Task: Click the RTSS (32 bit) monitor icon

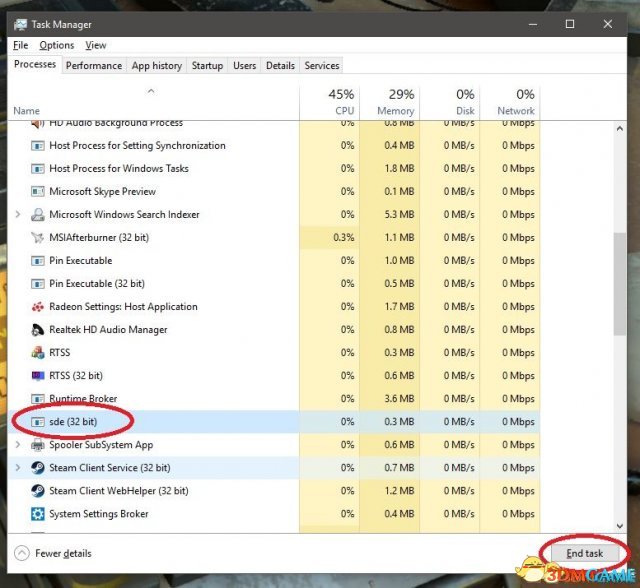Action: [x=38, y=375]
